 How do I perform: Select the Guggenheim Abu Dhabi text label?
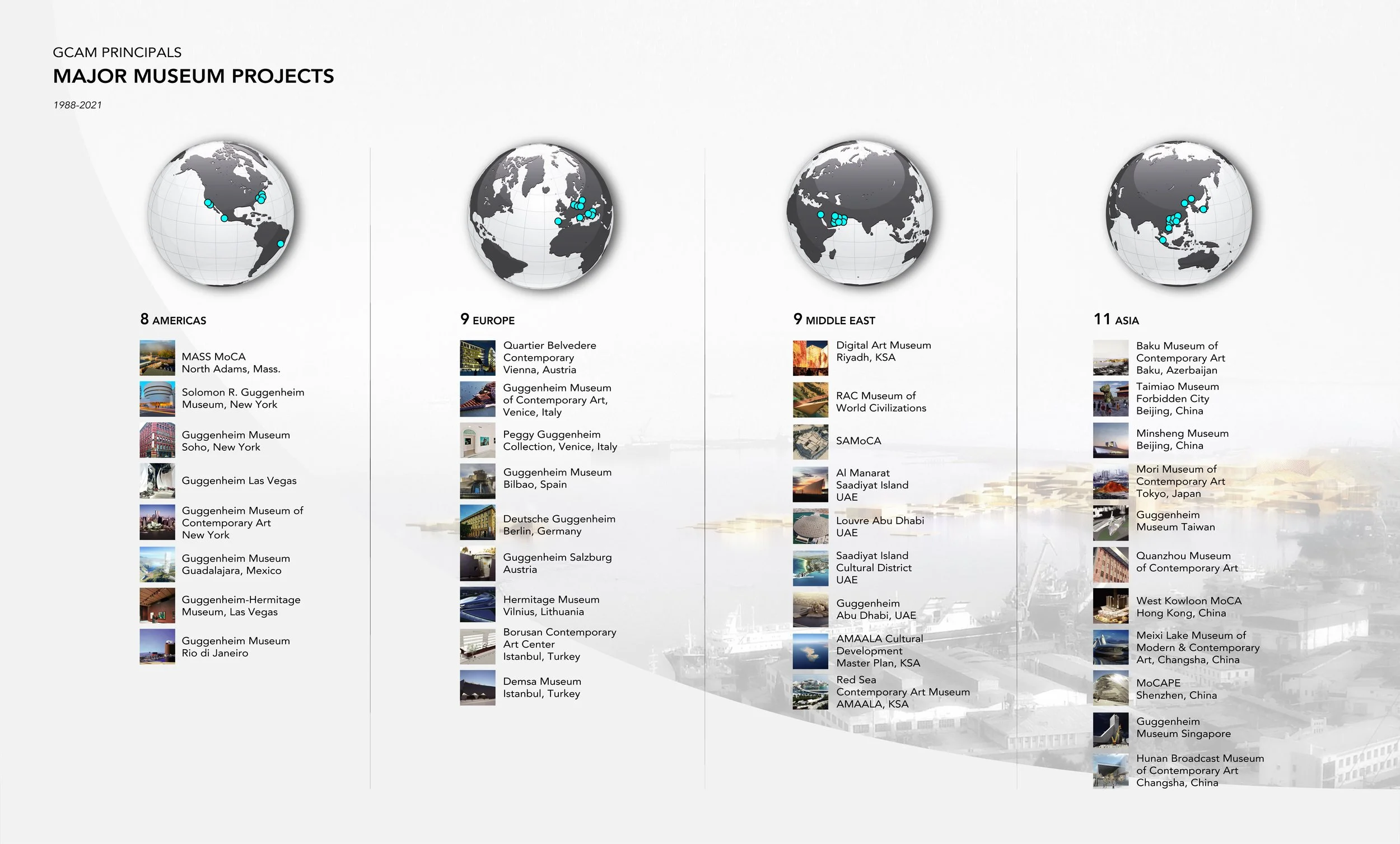click(876, 609)
